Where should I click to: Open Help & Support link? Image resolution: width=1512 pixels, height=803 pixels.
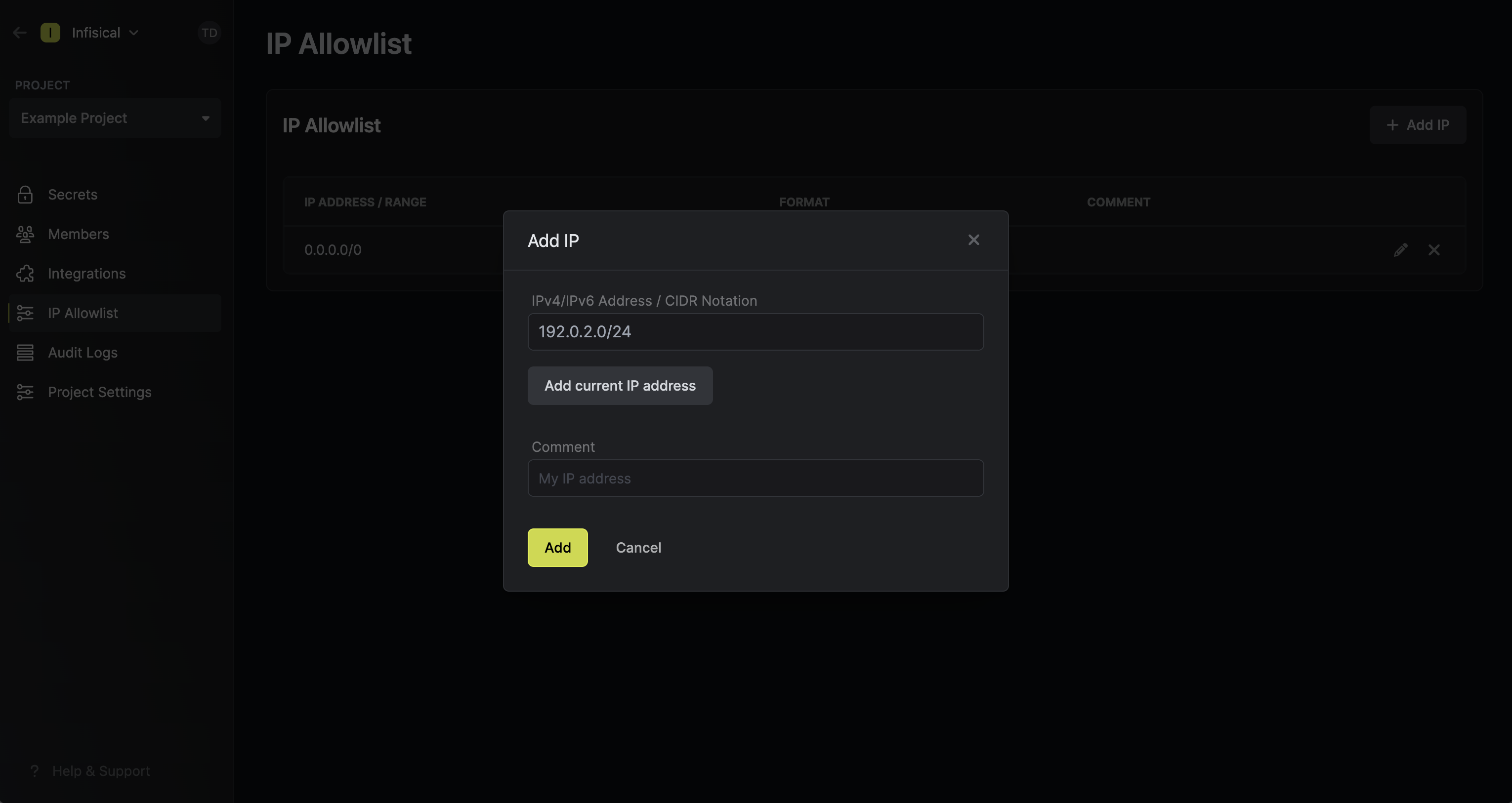pyautogui.click(x=101, y=771)
